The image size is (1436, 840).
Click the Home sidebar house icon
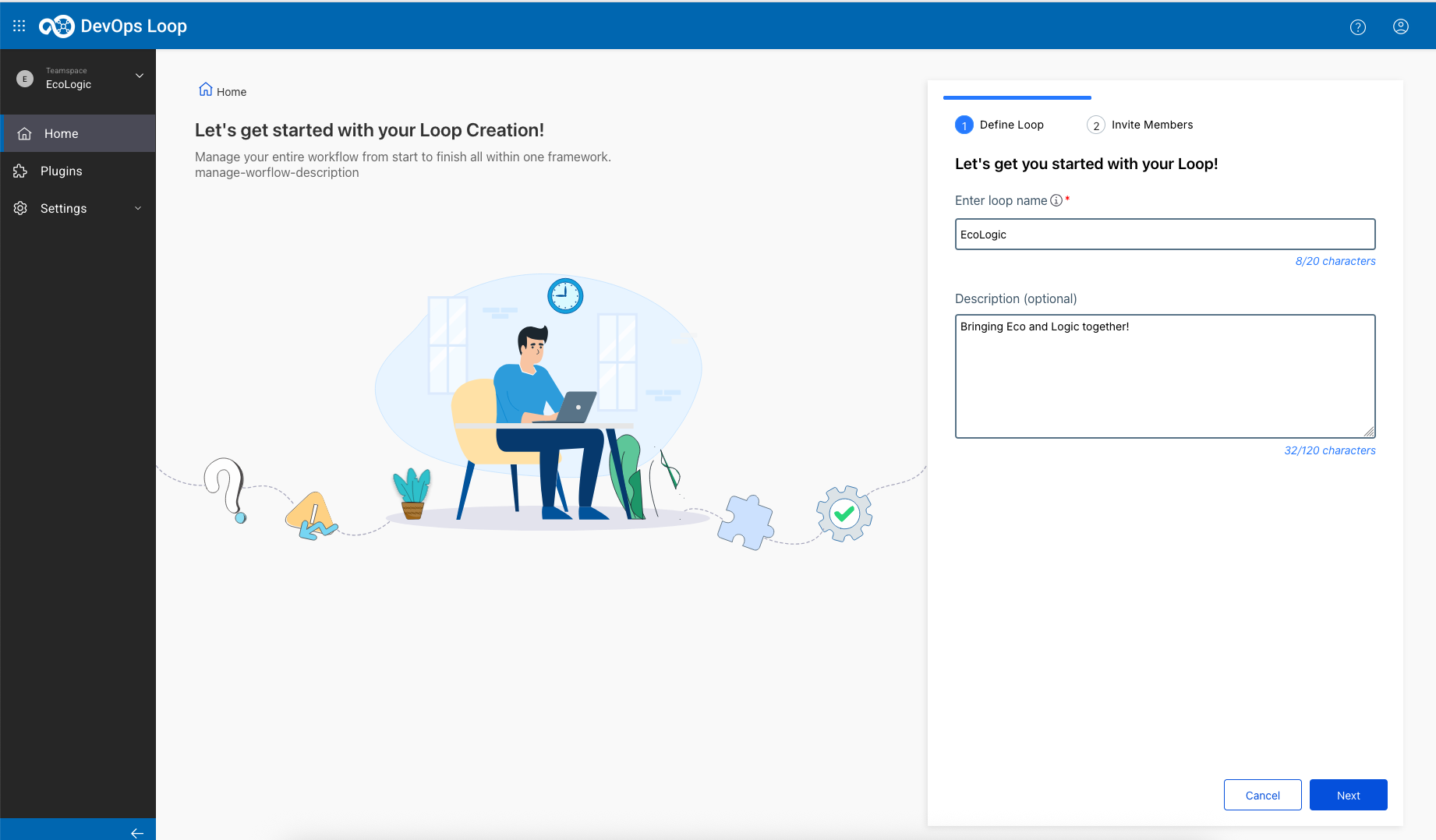coord(25,133)
